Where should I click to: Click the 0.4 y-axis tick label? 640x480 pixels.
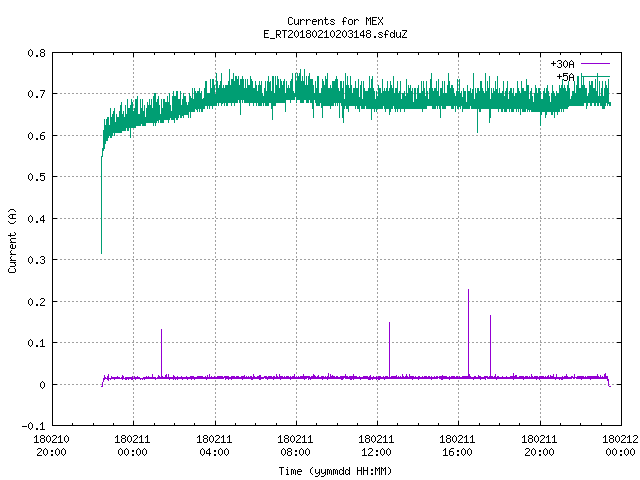pyautogui.click(x=36, y=219)
